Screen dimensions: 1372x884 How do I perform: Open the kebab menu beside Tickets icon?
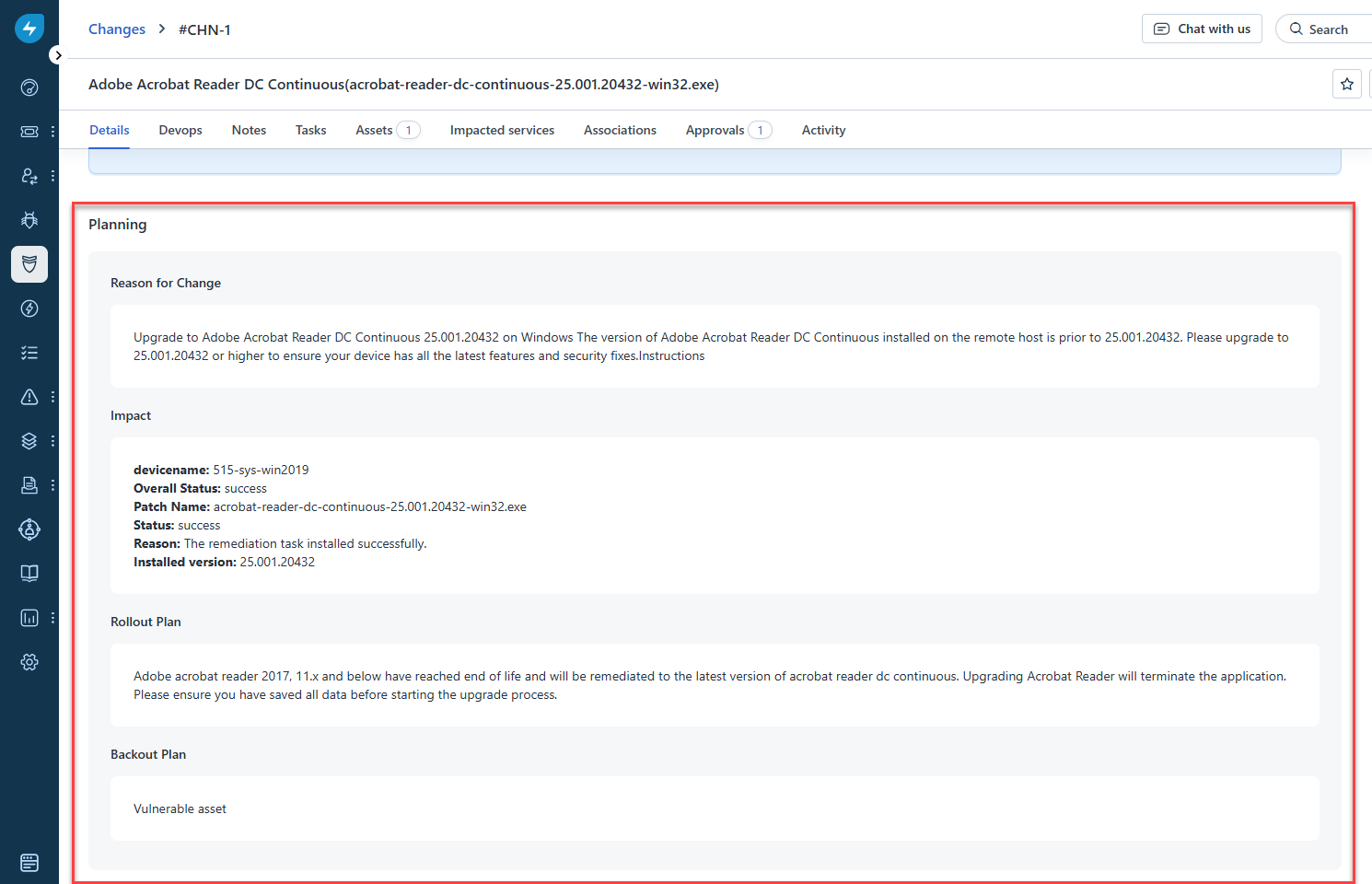(x=52, y=132)
